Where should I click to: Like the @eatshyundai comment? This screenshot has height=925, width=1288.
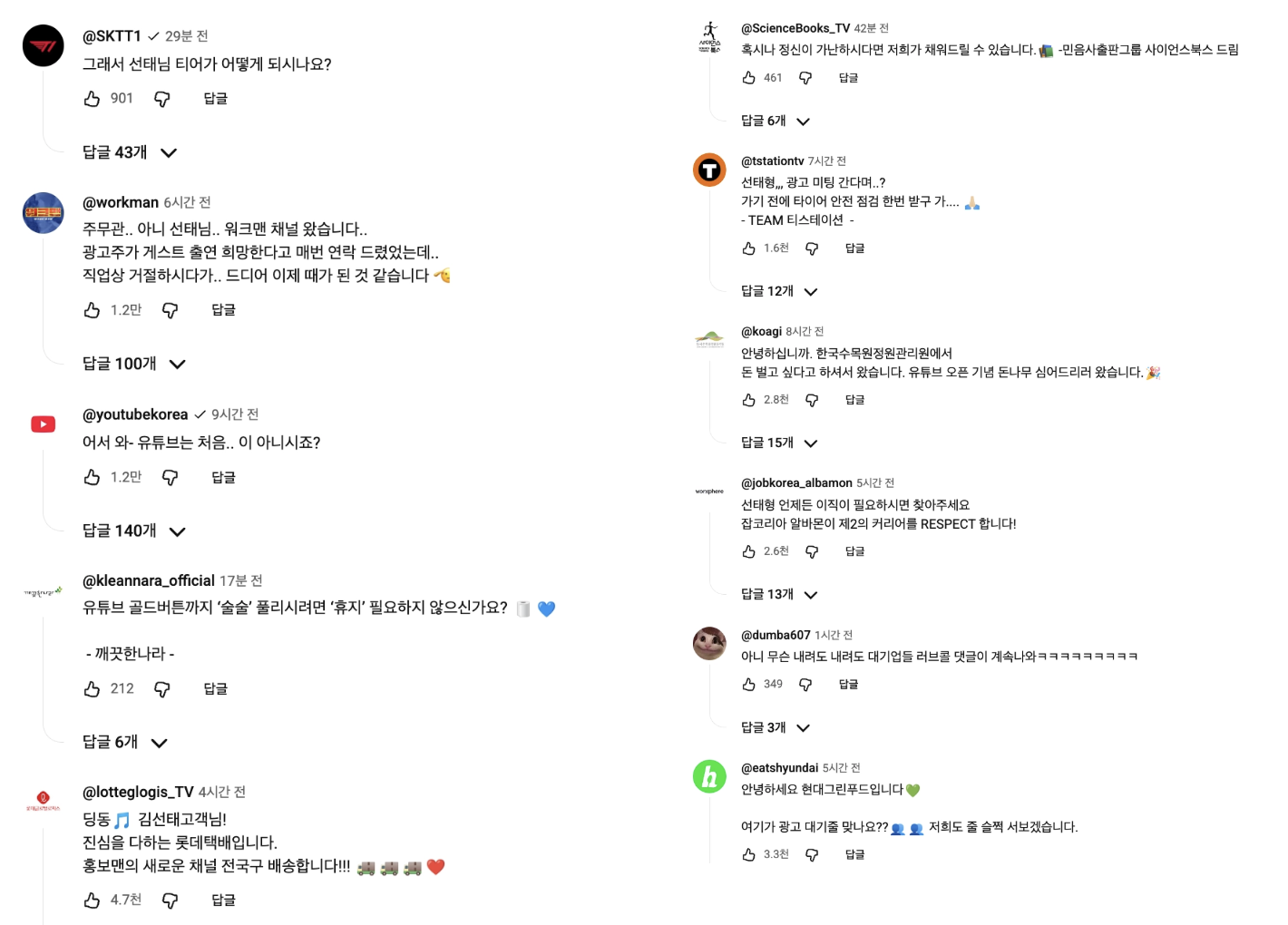(x=749, y=853)
